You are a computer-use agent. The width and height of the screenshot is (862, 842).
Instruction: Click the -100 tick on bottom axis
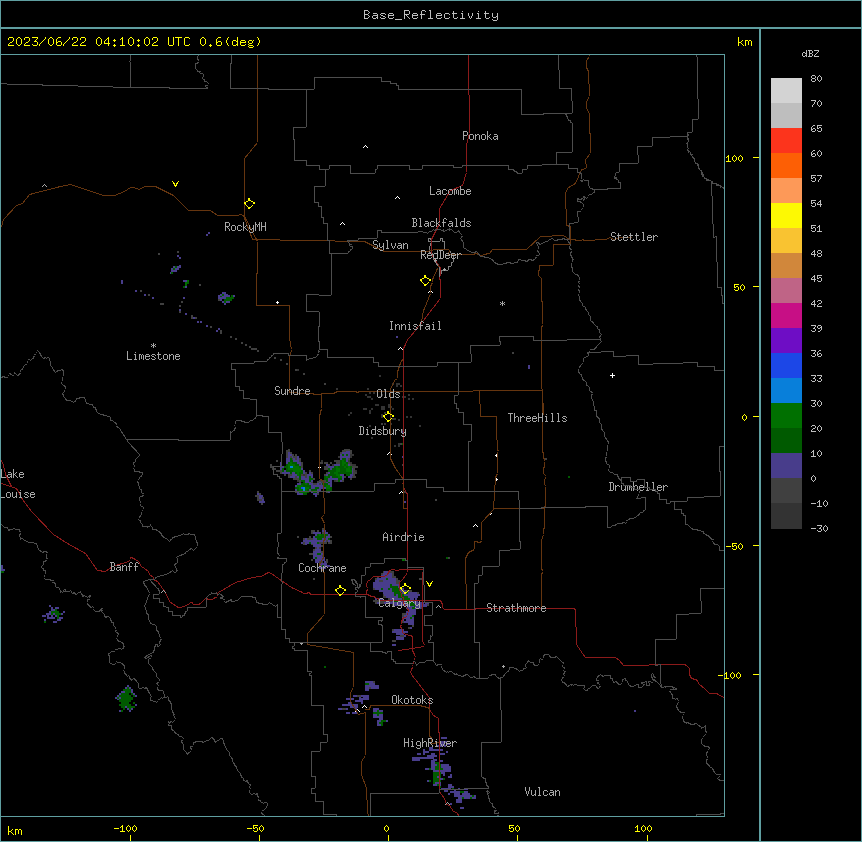click(x=125, y=828)
